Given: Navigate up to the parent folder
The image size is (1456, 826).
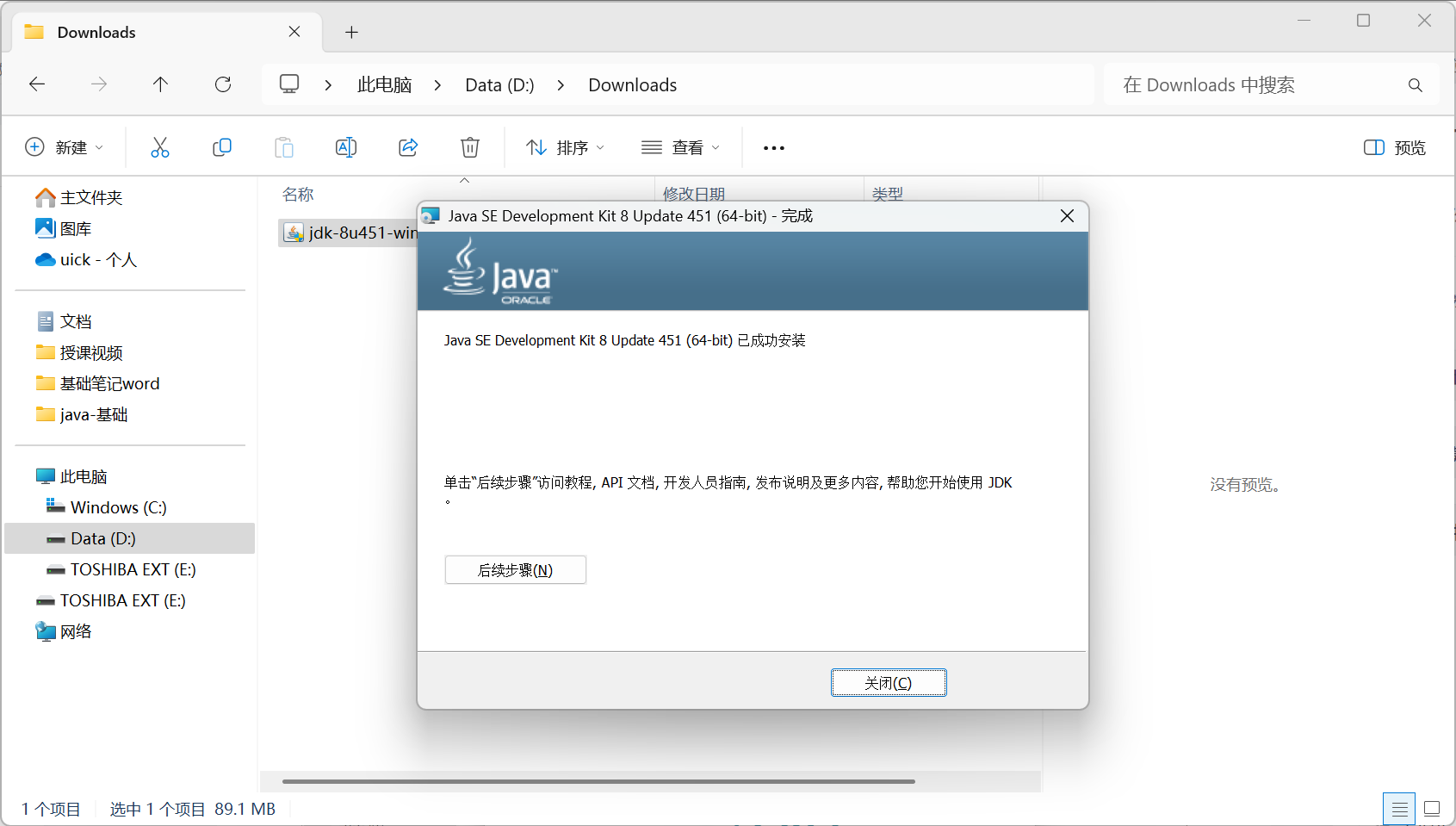Looking at the screenshot, I should (160, 84).
